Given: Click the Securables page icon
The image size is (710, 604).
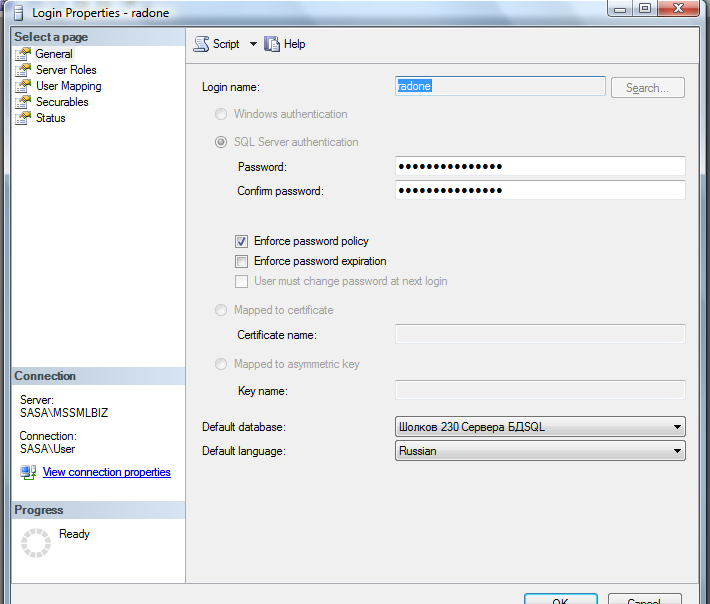Looking at the screenshot, I should coord(23,102).
